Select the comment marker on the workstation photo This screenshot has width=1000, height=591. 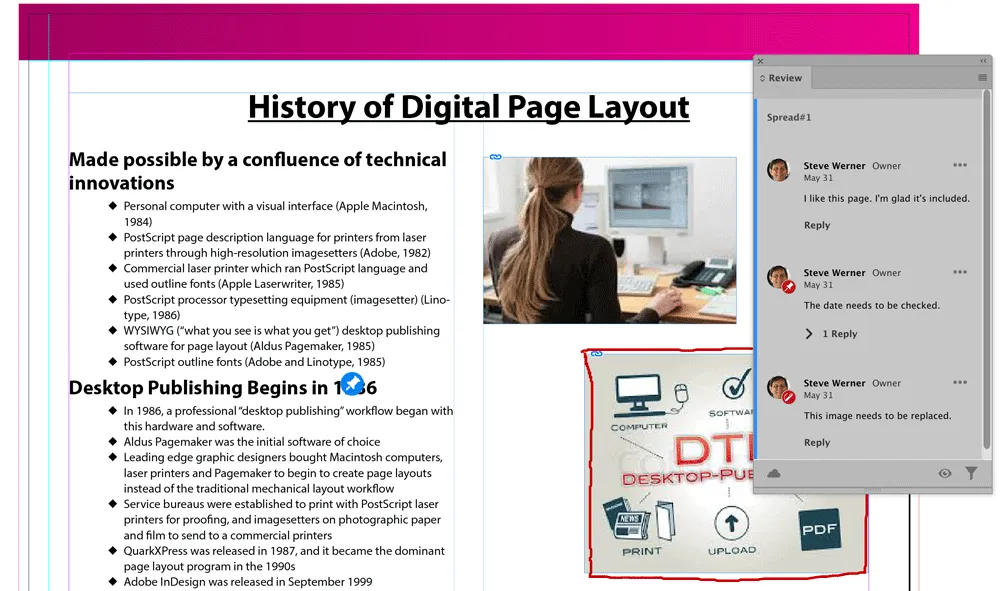click(494, 155)
